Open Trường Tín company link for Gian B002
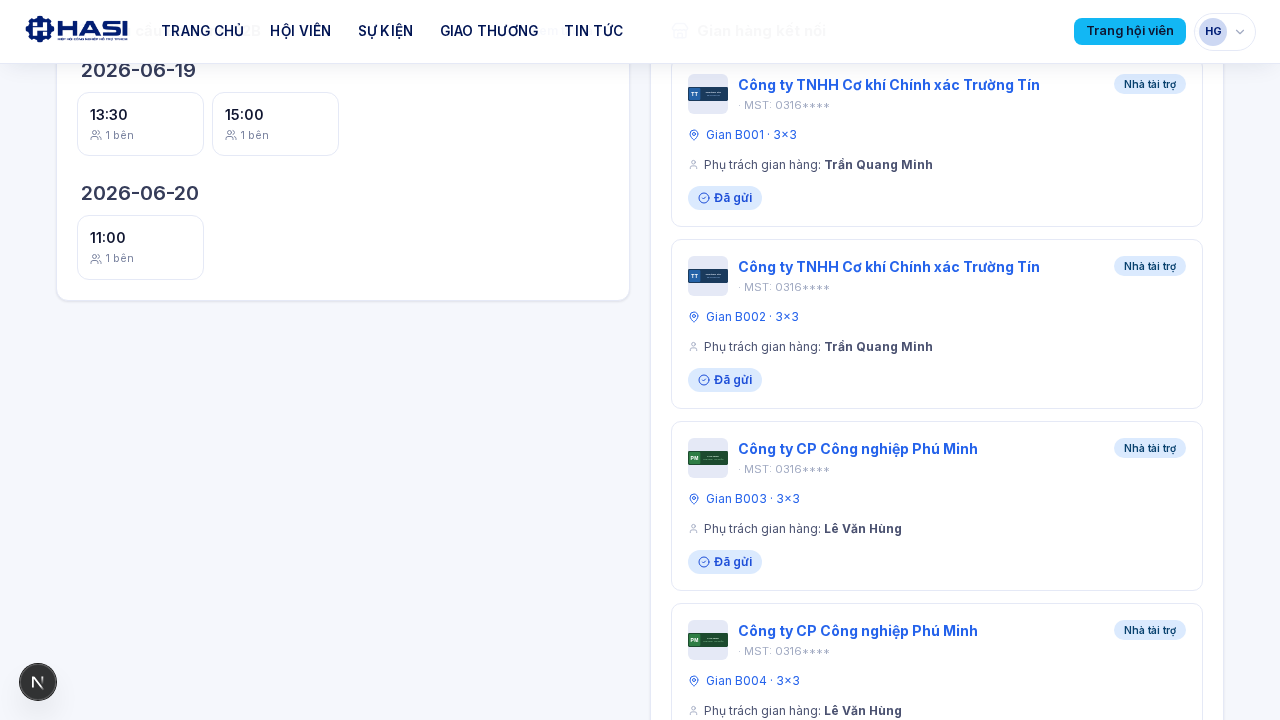This screenshot has width=1280, height=720. (889, 267)
